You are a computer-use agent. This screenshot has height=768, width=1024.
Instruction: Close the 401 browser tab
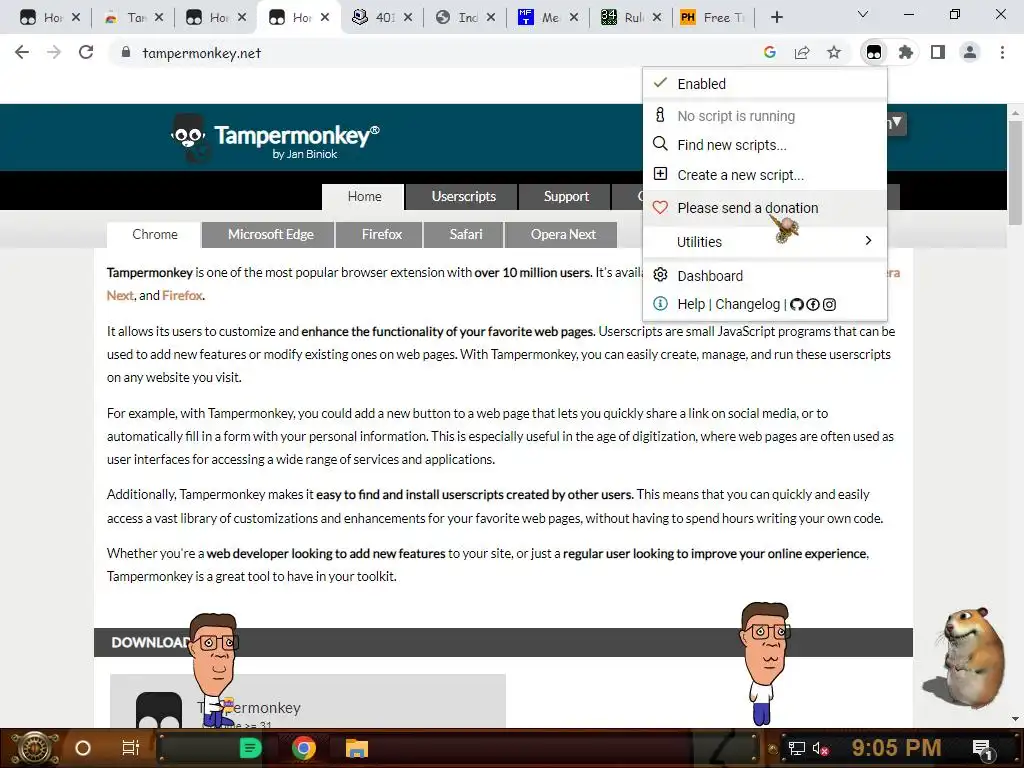408,18
